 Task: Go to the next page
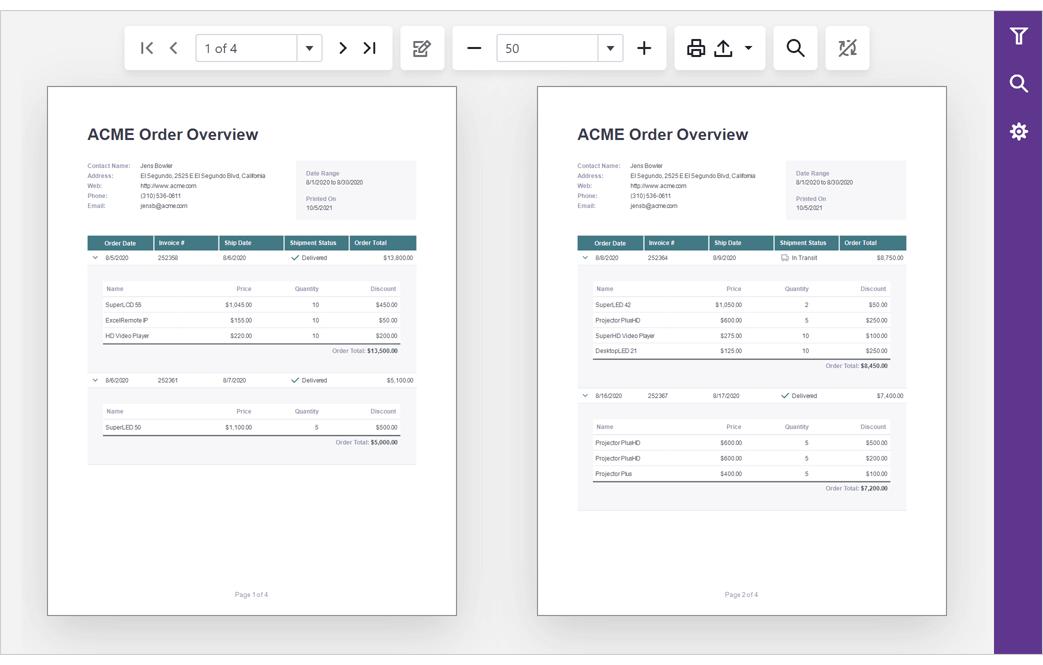tap(342, 47)
